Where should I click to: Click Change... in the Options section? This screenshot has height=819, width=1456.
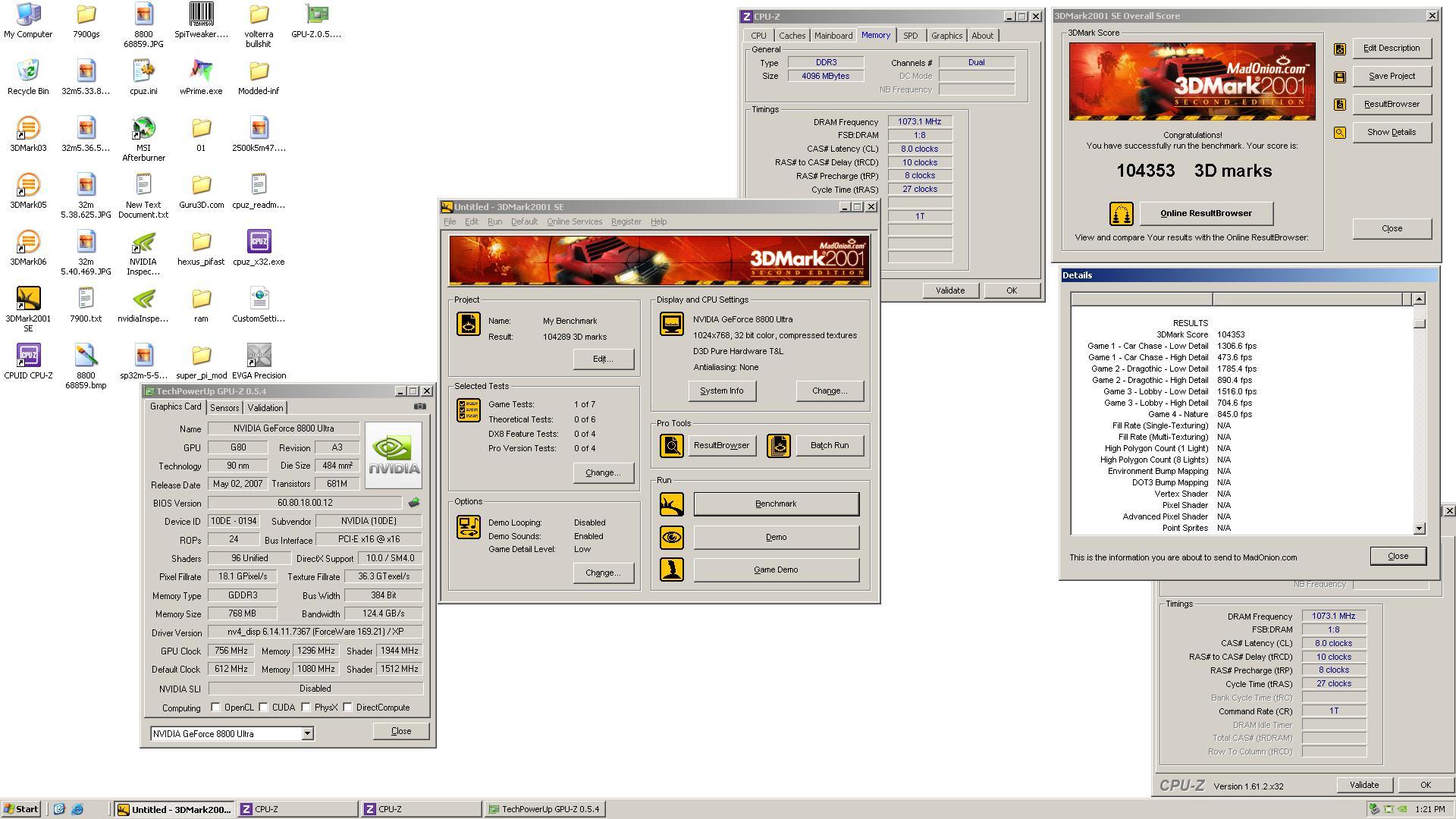pyautogui.click(x=603, y=573)
